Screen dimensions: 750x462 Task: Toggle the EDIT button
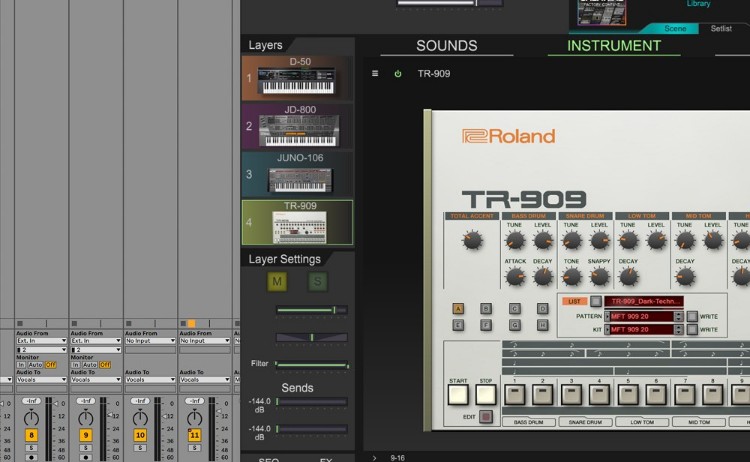[485, 417]
